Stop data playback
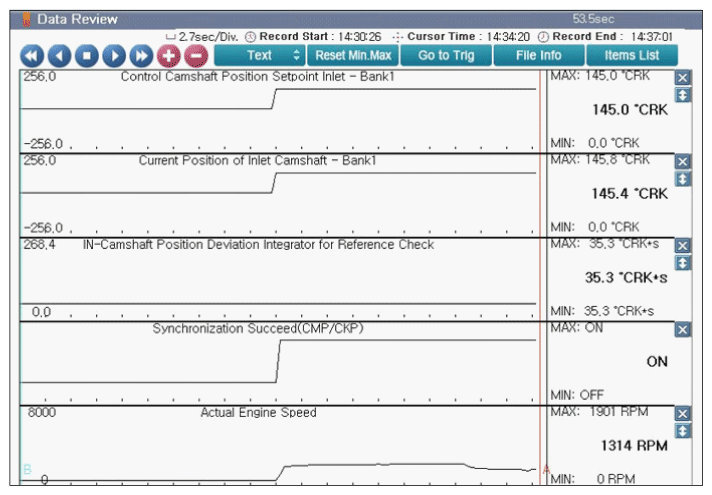The height and width of the screenshot is (495, 712). pos(87,56)
